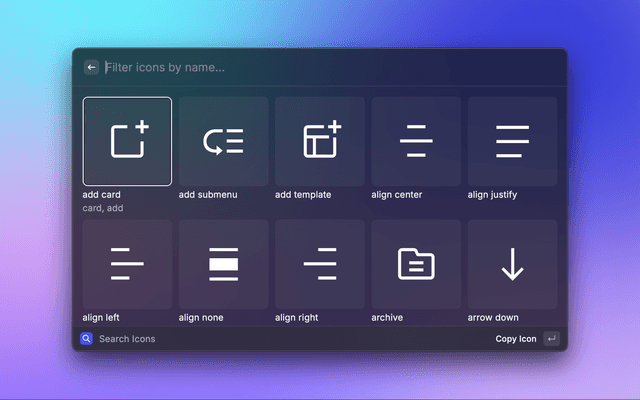Image resolution: width=640 pixels, height=400 pixels.
Task: Select the arrow down icon
Action: [x=512, y=264]
